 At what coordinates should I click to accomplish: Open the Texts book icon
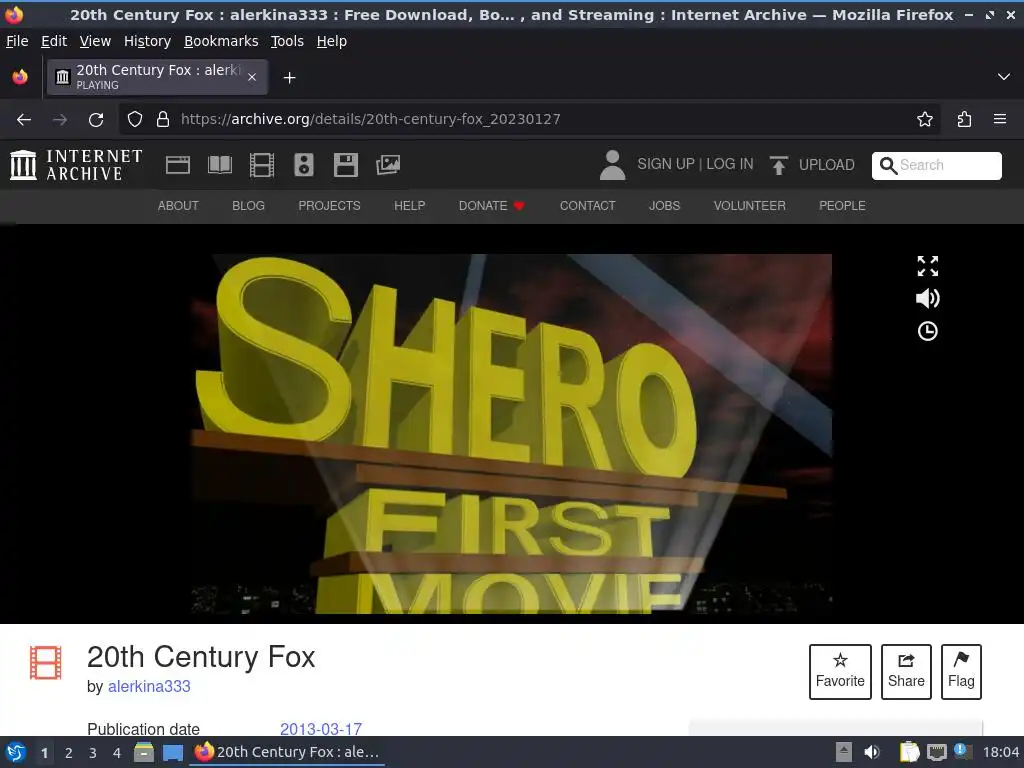coord(219,165)
